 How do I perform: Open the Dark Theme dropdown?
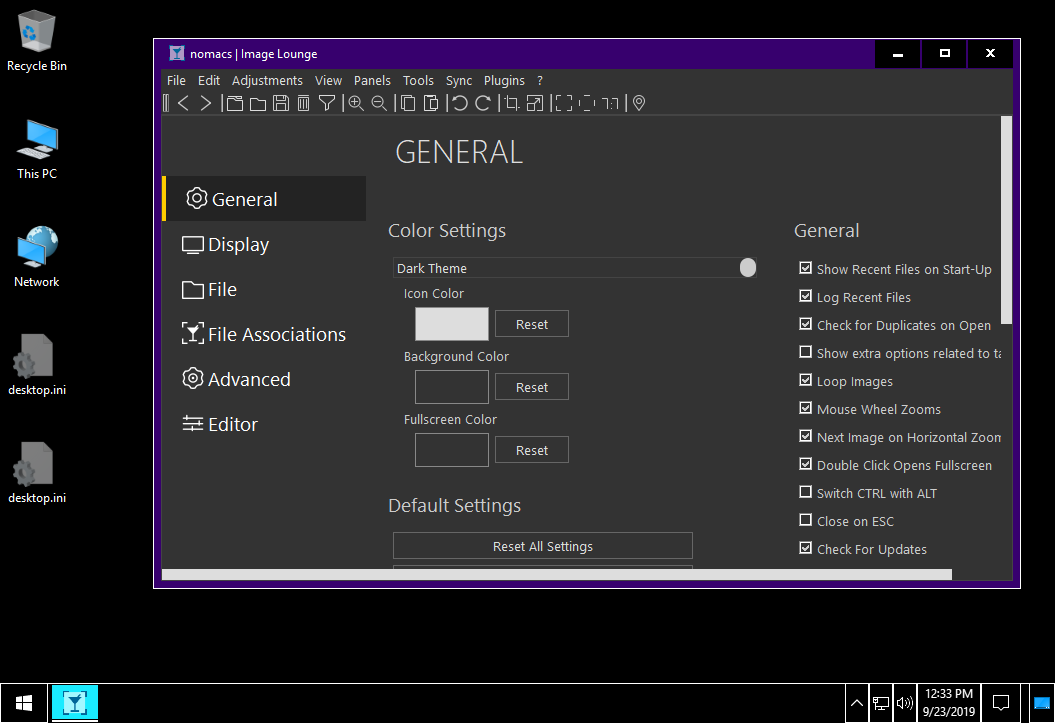click(575, 268)
